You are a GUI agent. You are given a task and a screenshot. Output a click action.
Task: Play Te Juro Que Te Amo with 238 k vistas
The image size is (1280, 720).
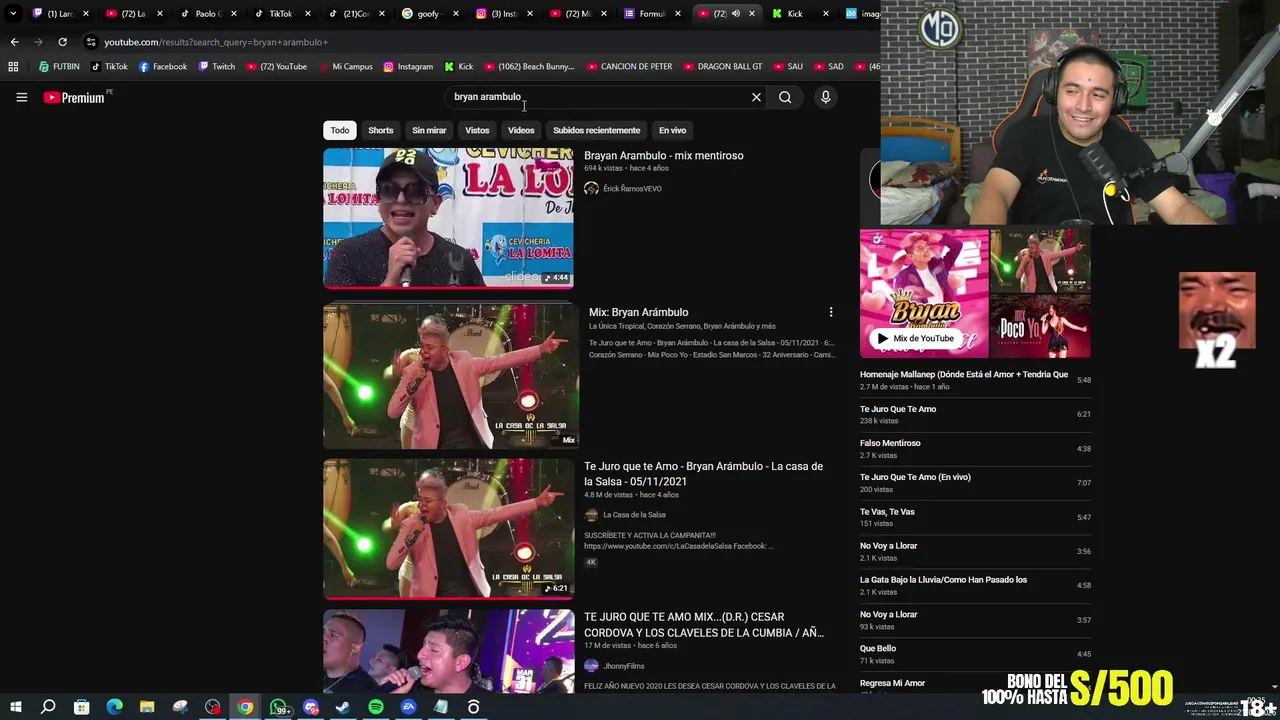point(975,414)
